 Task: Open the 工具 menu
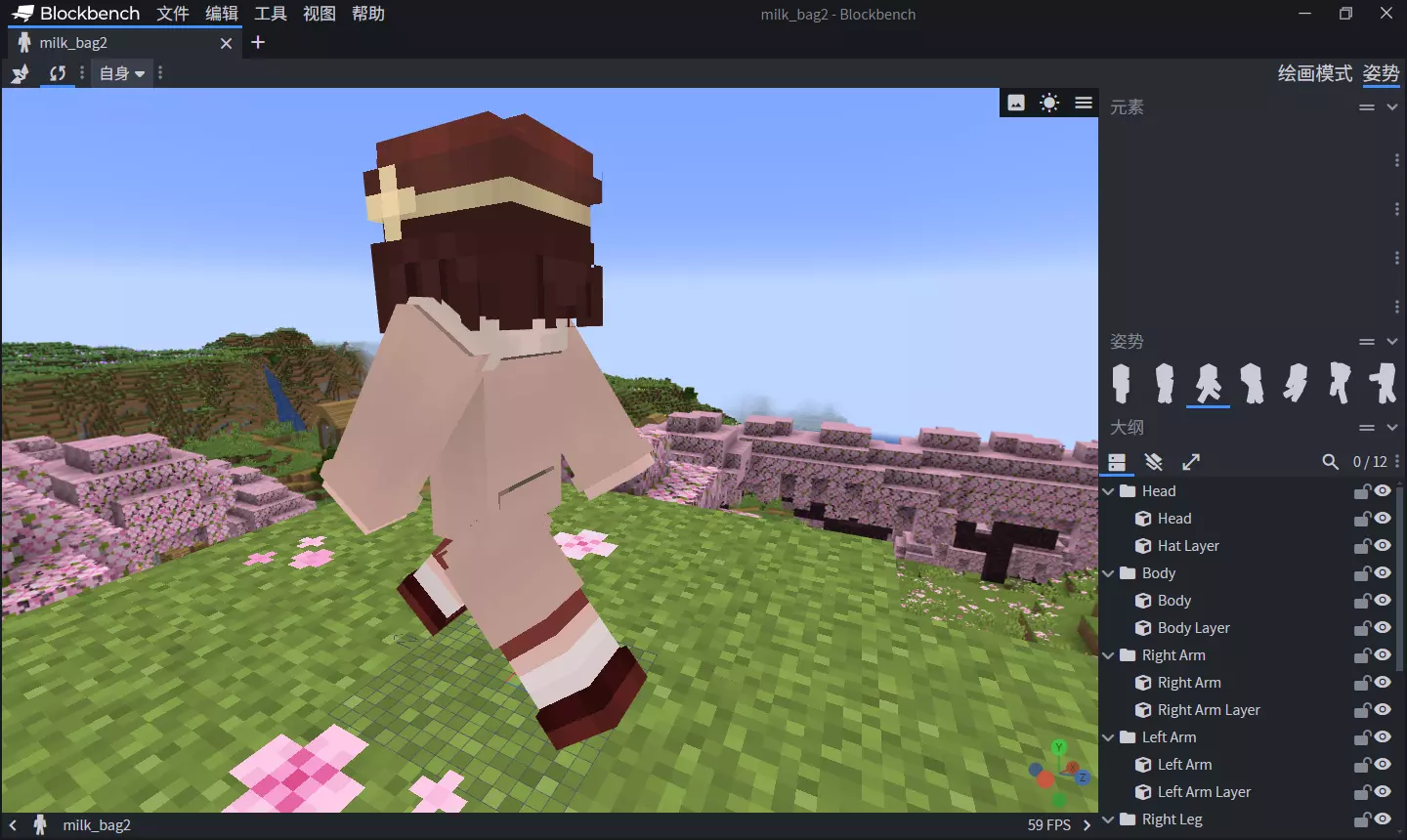(x=271, y=14)
